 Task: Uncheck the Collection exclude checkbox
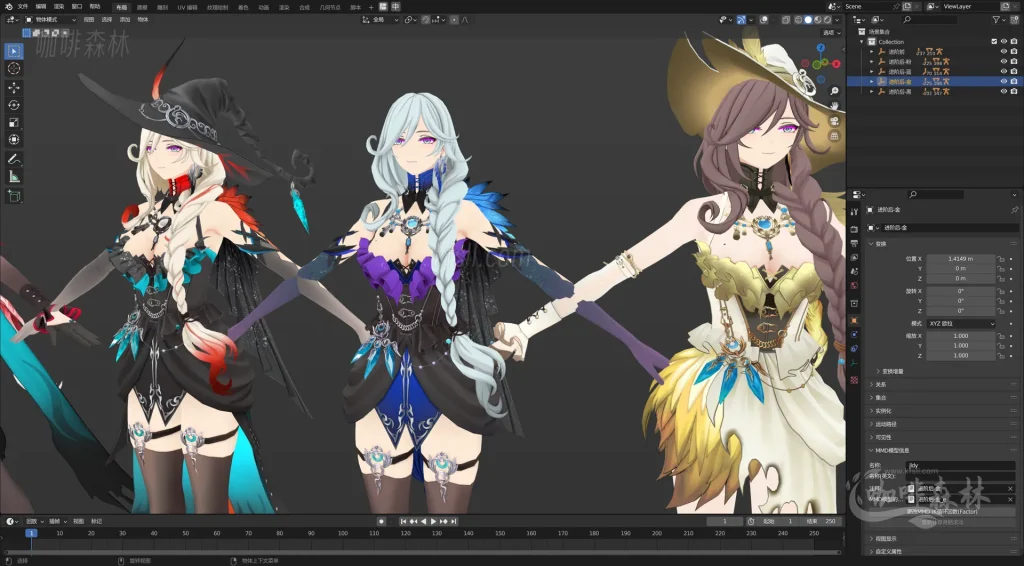[x=994, y=41]
